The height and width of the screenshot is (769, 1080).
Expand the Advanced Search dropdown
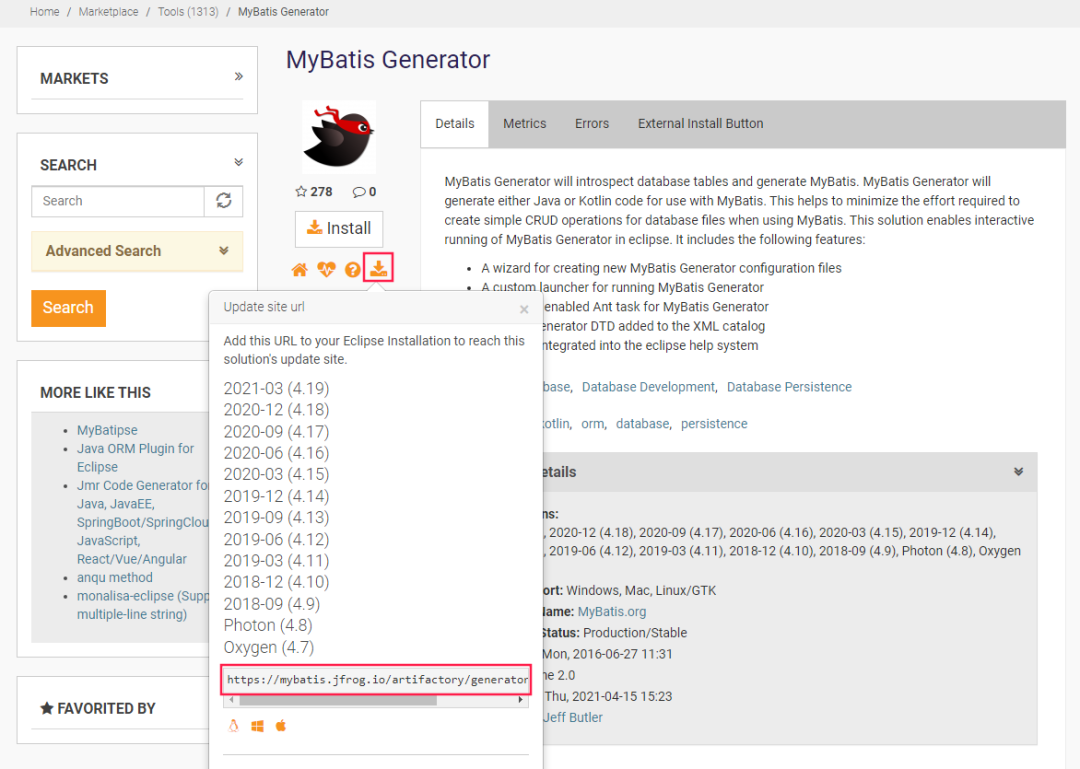(x=137, y=251)
